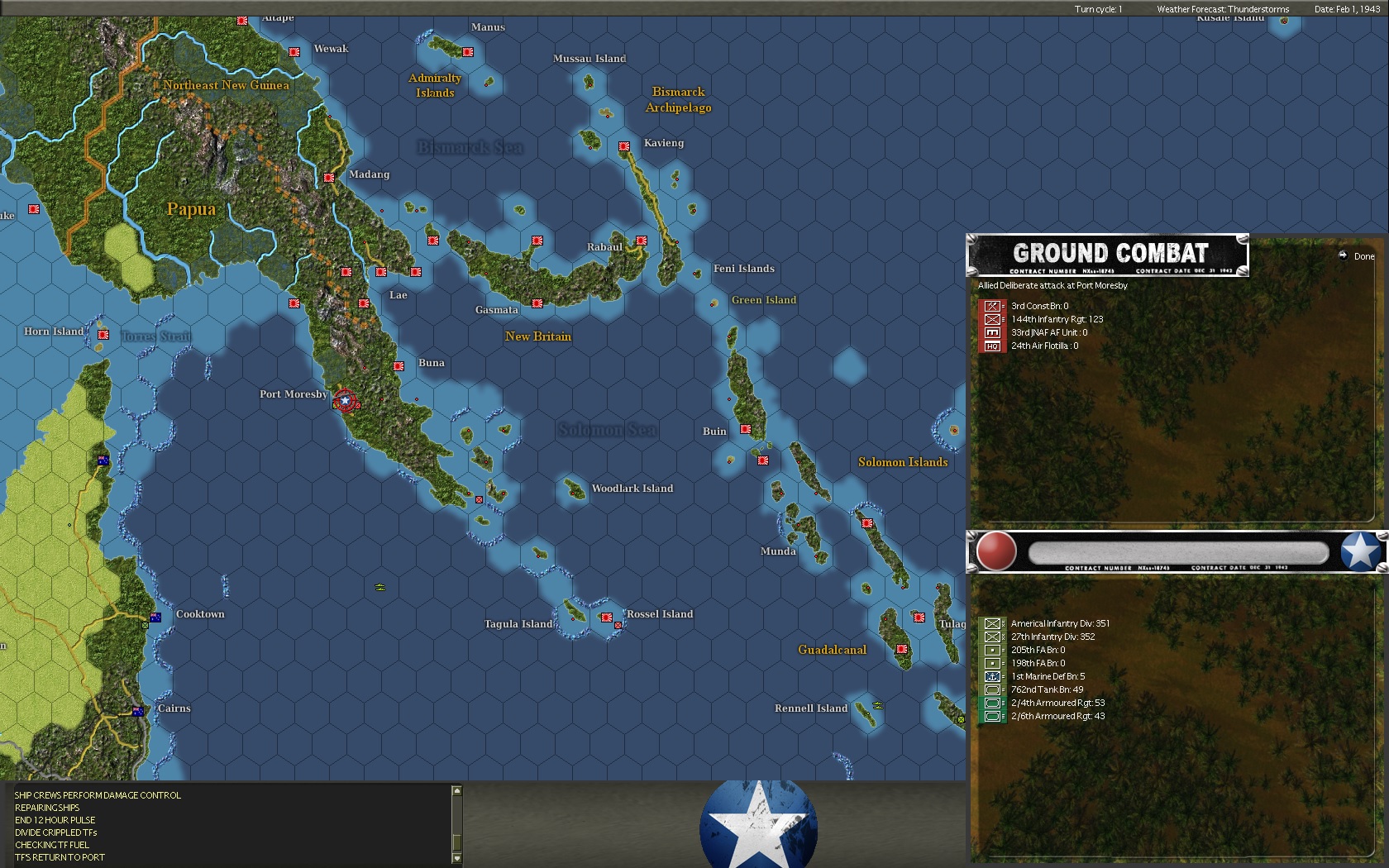Select the 24th Air Flotilla HQ icon
The width and height of the screenshot is (1389, 868).
tap(992, 346)
